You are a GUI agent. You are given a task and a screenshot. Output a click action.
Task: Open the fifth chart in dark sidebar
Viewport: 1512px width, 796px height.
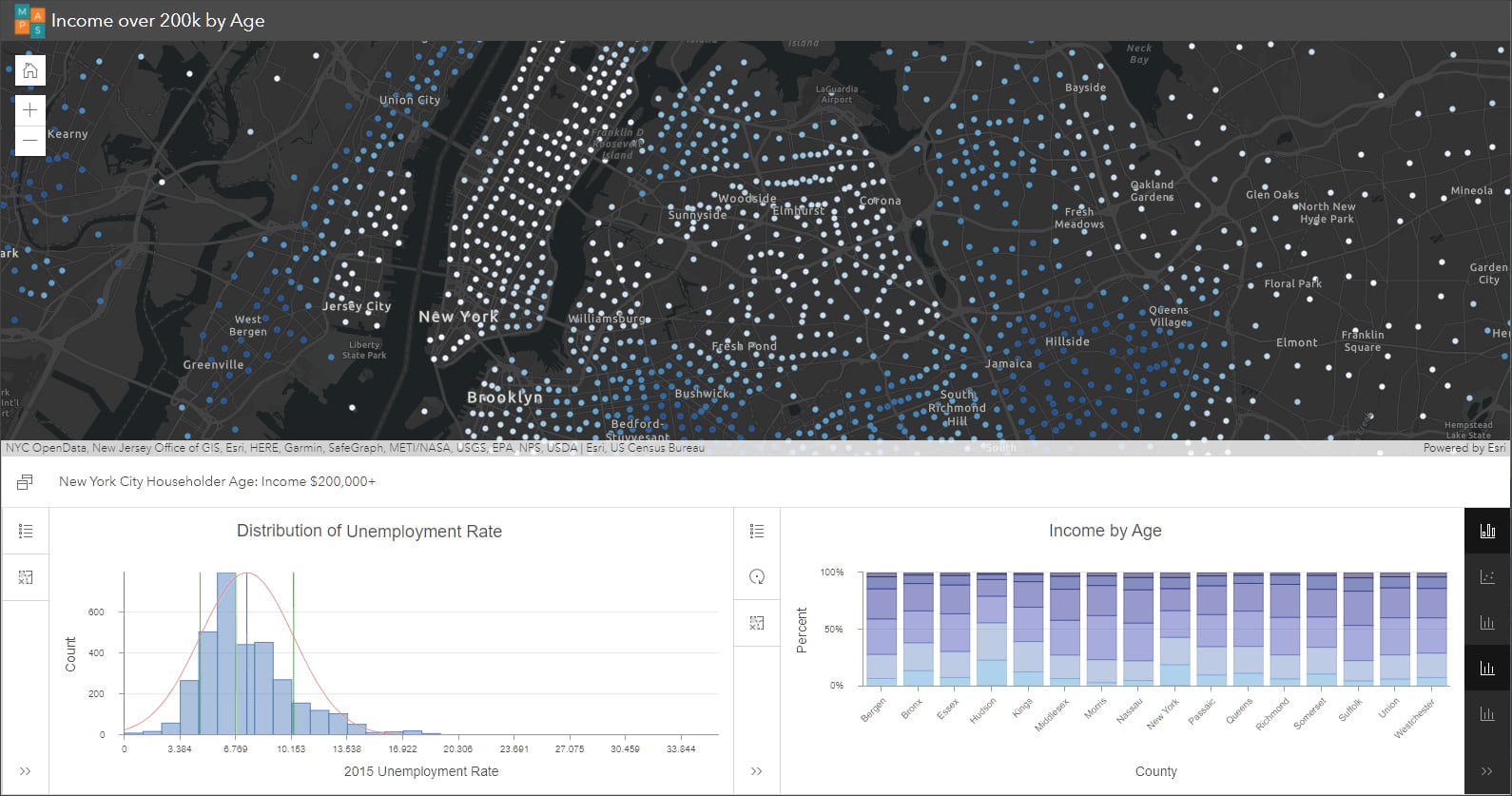coord(1488,714)
